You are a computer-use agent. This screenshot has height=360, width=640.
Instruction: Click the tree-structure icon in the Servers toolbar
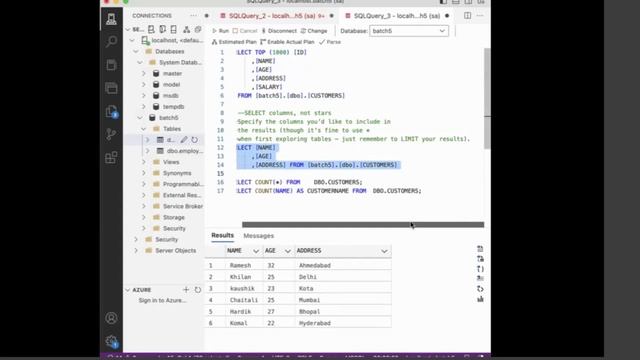click(187, 29)
